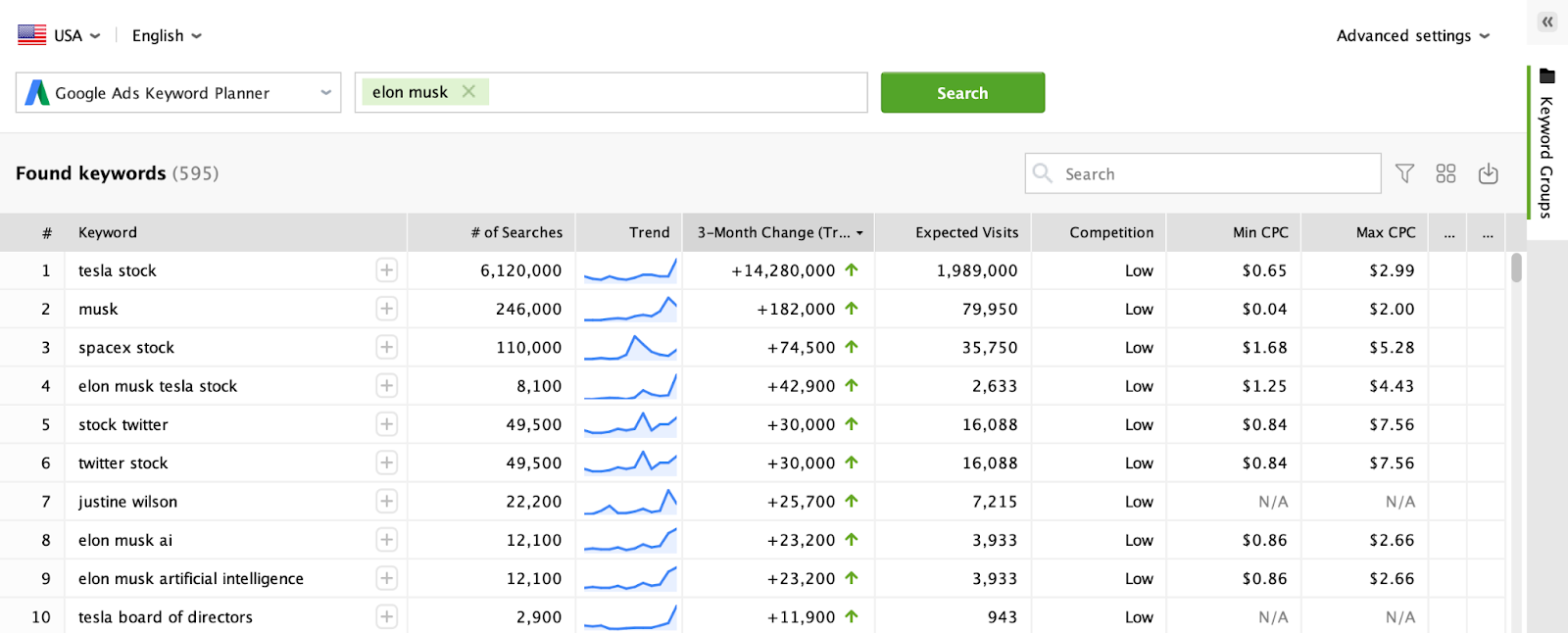
Task: Open trend sparkline for 'justine wilson'
Action: [630, 502]
